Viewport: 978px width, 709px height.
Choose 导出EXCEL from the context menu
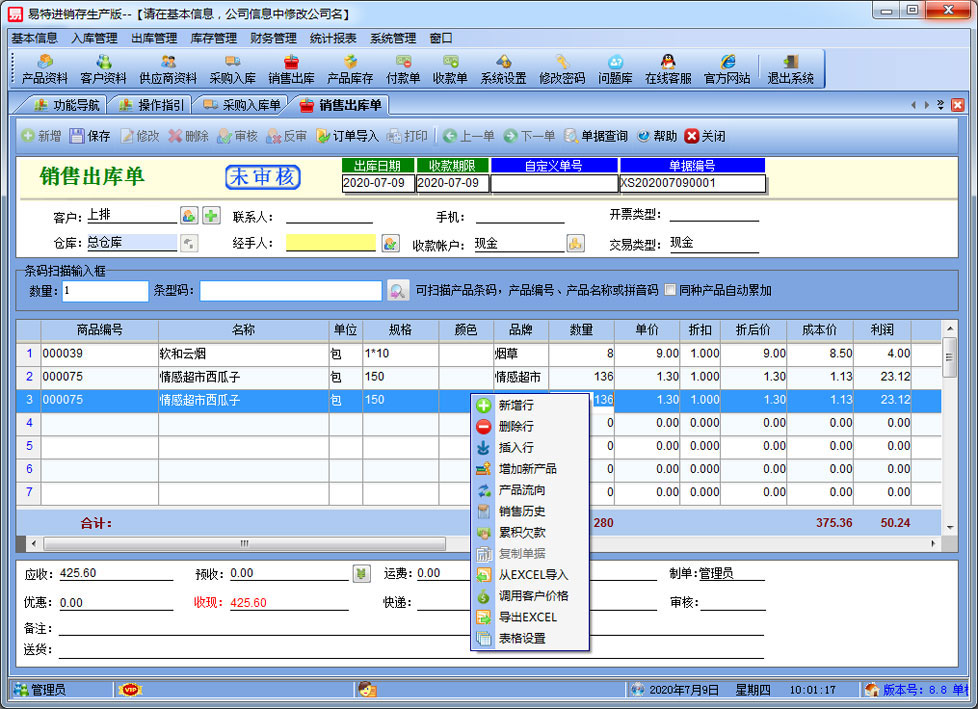click(527, 617)
